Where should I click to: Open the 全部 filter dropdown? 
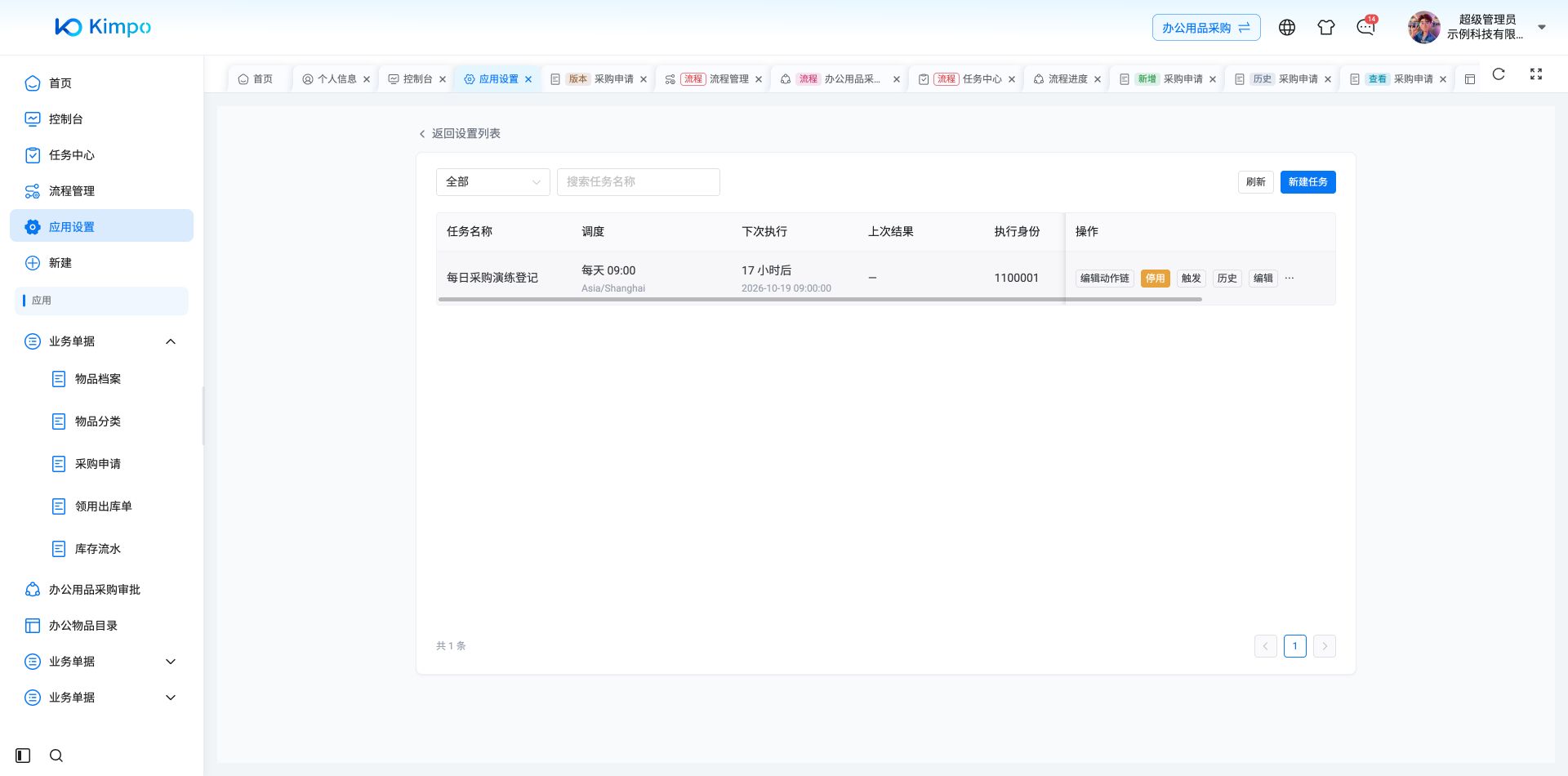(x=493, y=182)
